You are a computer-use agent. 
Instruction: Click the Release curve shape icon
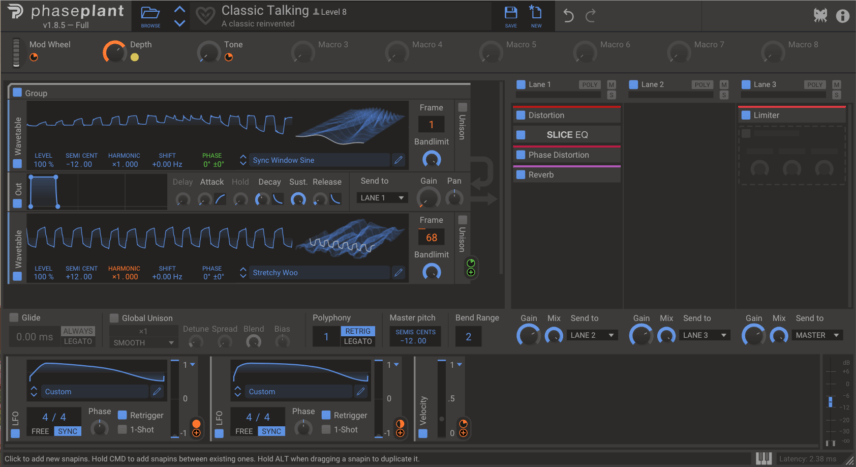335,199
